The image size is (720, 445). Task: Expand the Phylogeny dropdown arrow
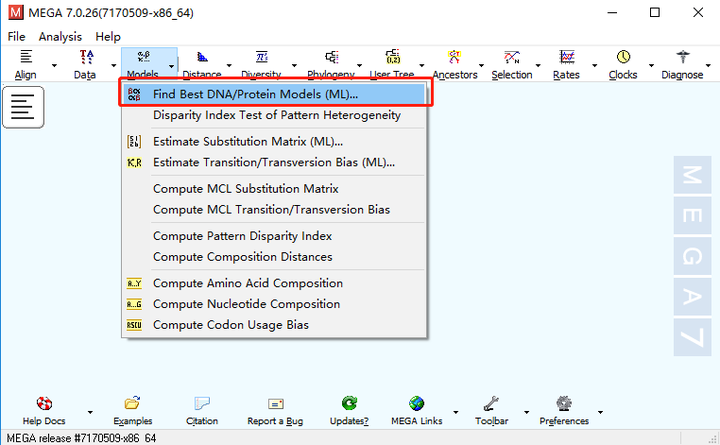(x=360, y=66)
